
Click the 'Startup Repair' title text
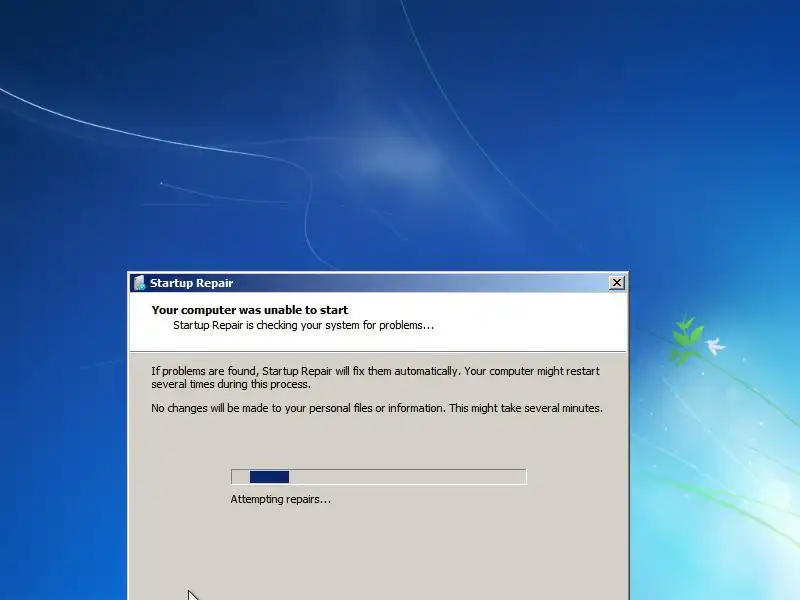191,283
